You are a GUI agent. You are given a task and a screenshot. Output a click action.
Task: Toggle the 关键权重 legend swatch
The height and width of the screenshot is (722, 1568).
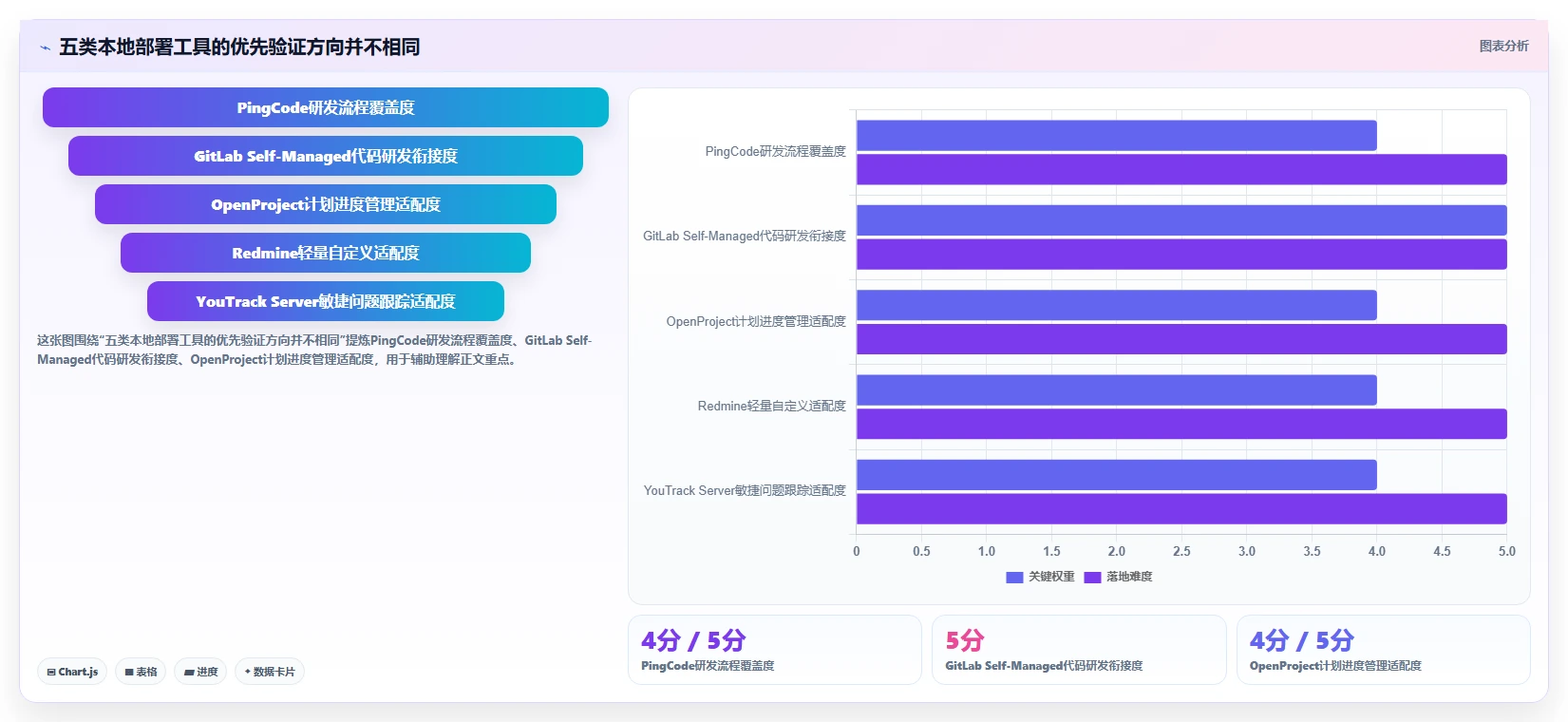pyautogui.click(x=1014, y=577)
